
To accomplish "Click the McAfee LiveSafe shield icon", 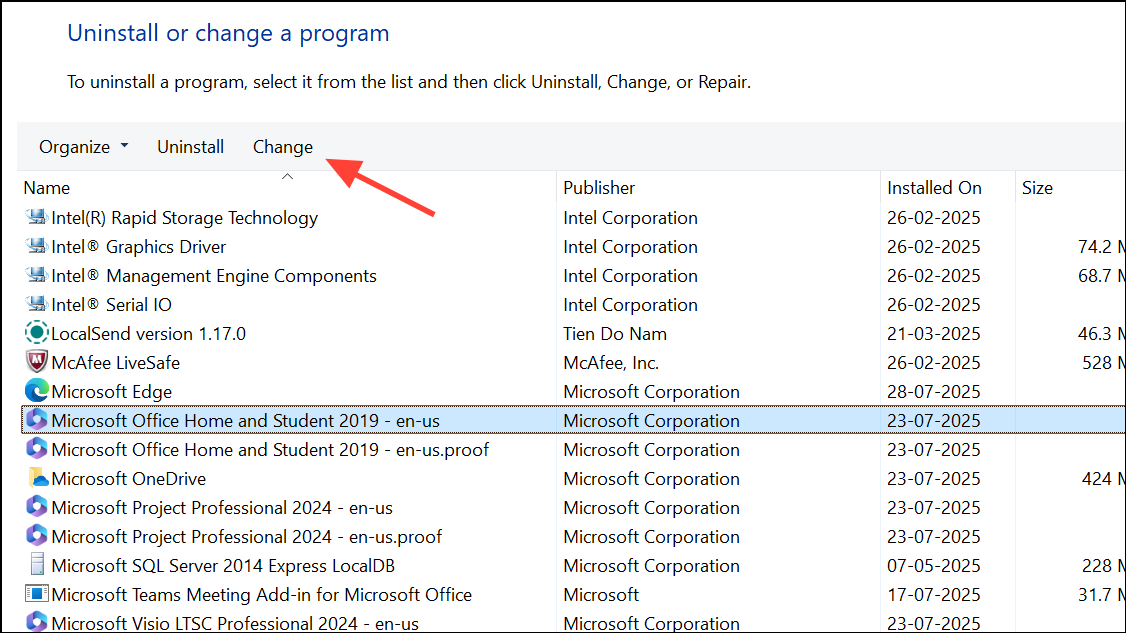I will pyautogui.click(x=37, y=361).
